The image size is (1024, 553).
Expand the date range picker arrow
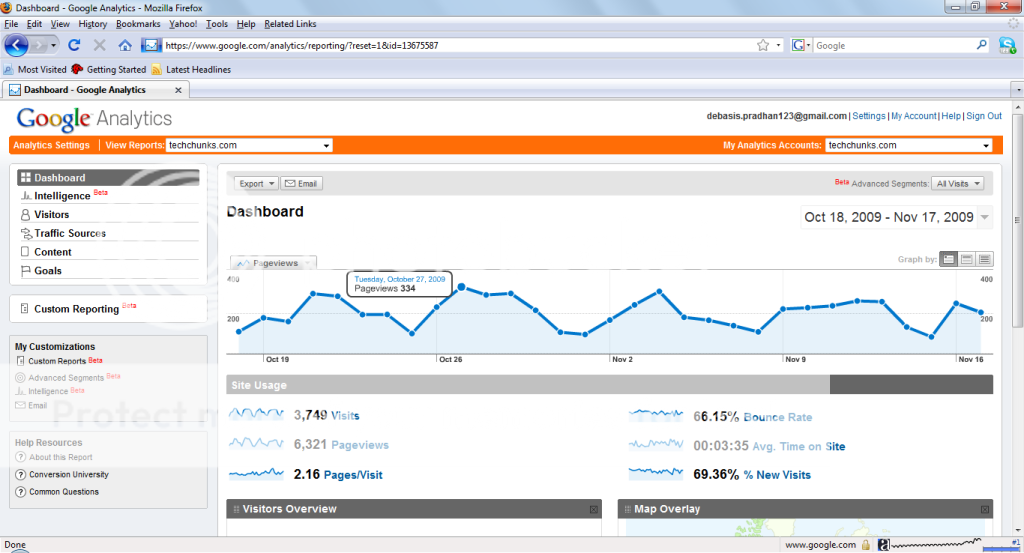[x=985, y=217]
